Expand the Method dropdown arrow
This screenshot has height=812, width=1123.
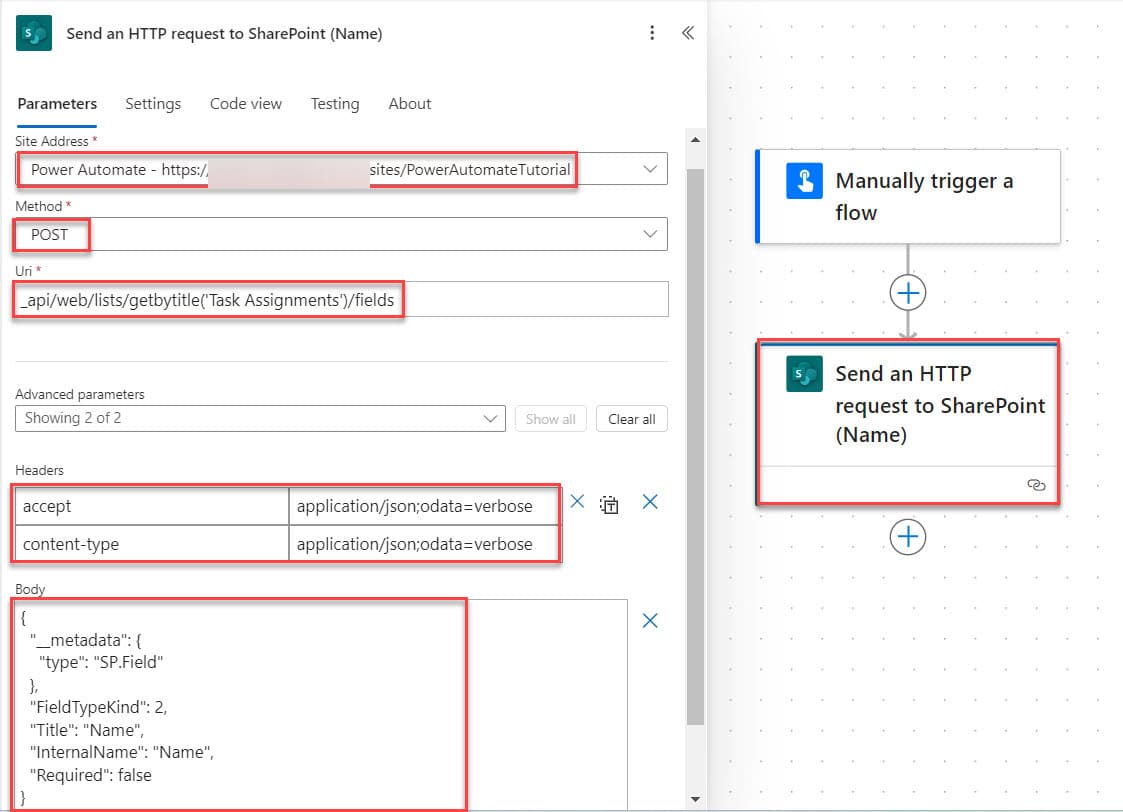click(650, 234)
